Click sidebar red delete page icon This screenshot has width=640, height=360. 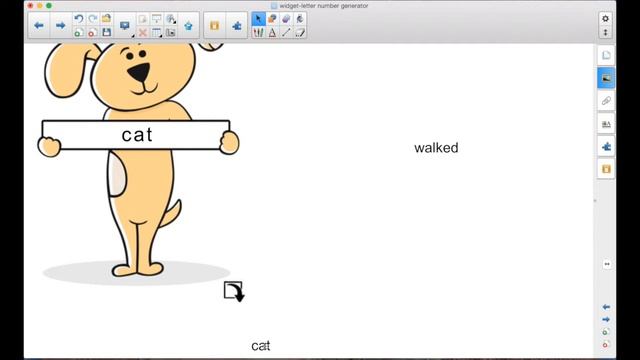tap(606, 344)
